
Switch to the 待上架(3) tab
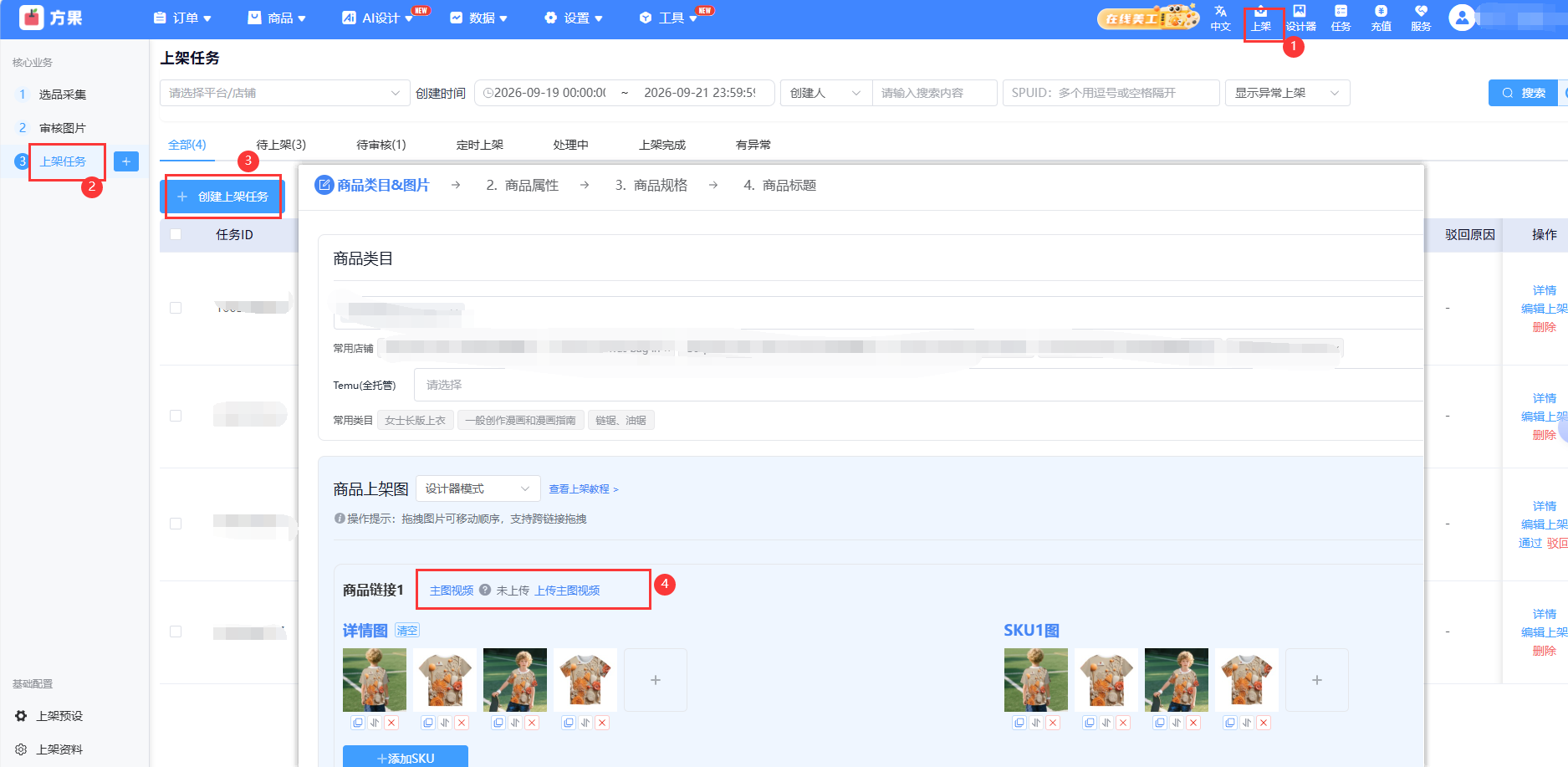pyautogui.click(x=281, y=145)
